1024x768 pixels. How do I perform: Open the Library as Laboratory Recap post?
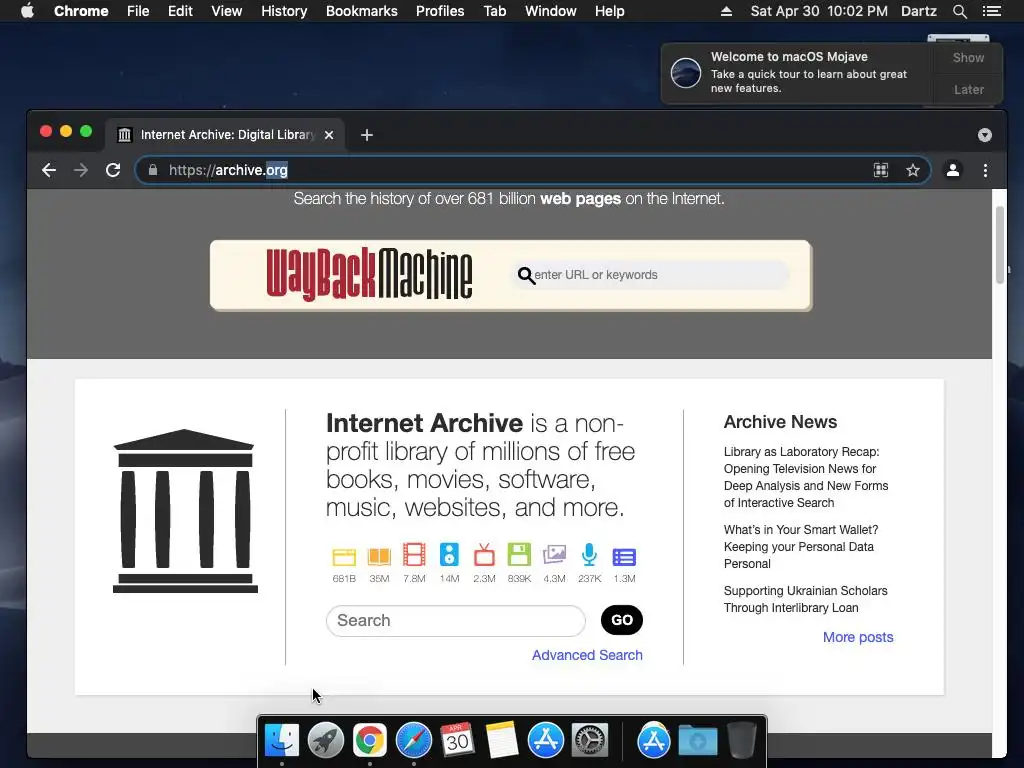(x=806, y=477)
